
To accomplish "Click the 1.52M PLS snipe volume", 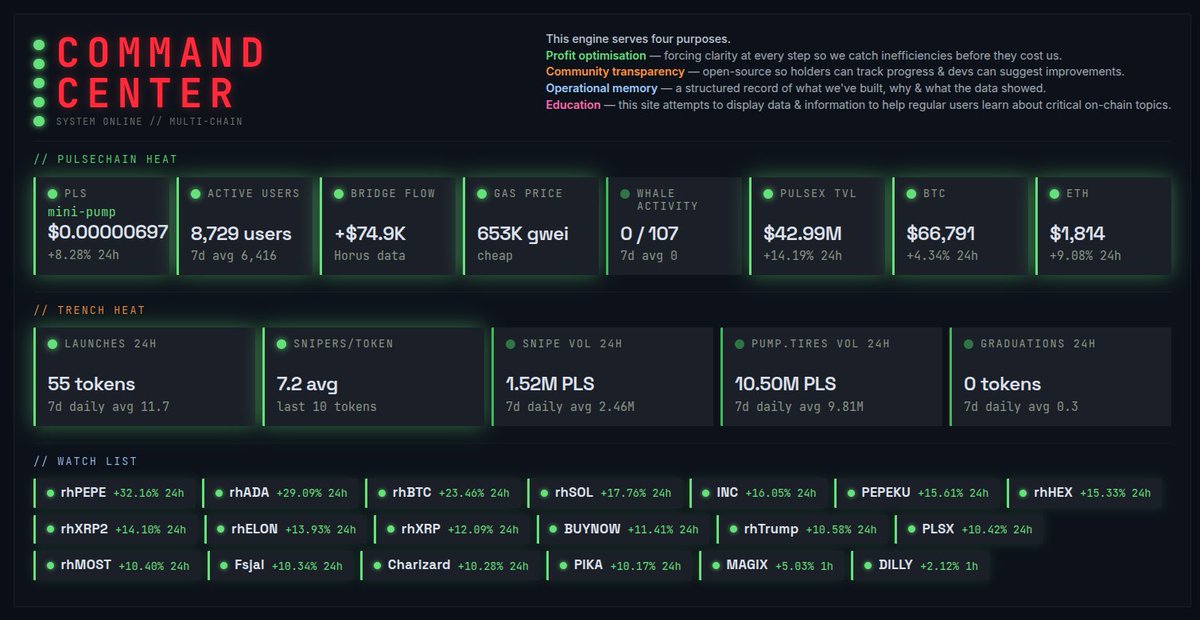I will pyautogui.click(x=550, y=383).
